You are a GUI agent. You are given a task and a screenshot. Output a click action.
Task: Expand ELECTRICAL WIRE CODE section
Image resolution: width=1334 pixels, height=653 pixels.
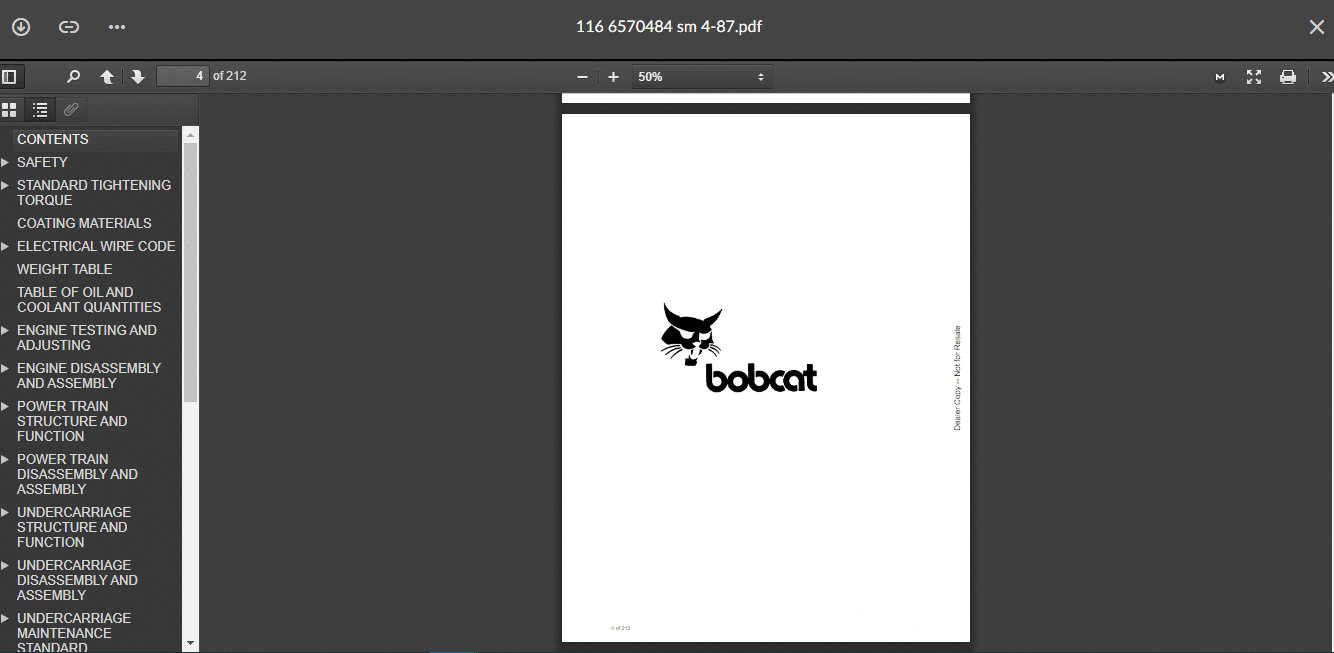[5, 246]
